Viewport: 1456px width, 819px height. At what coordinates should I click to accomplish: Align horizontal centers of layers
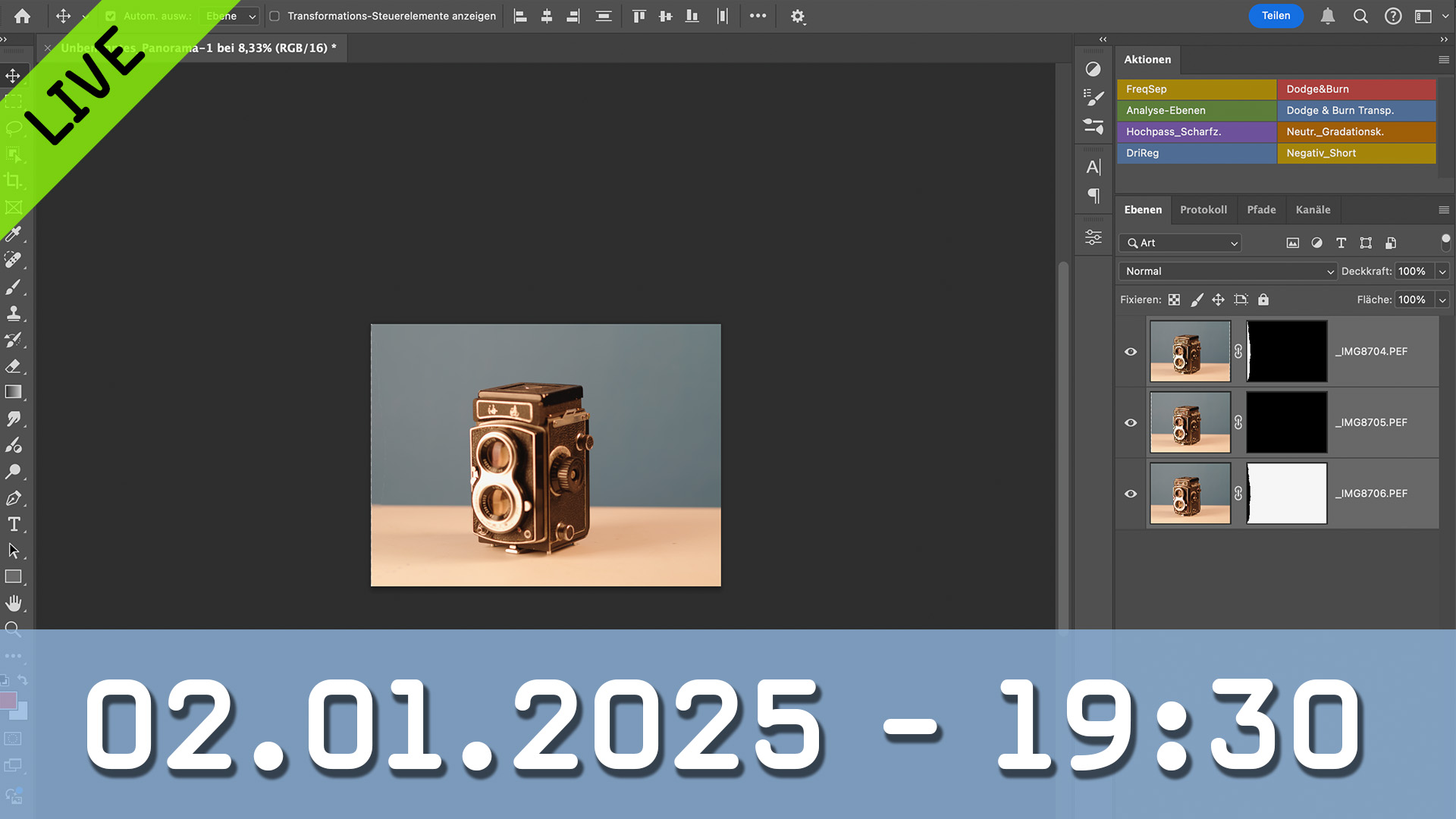tap(547, 16)
